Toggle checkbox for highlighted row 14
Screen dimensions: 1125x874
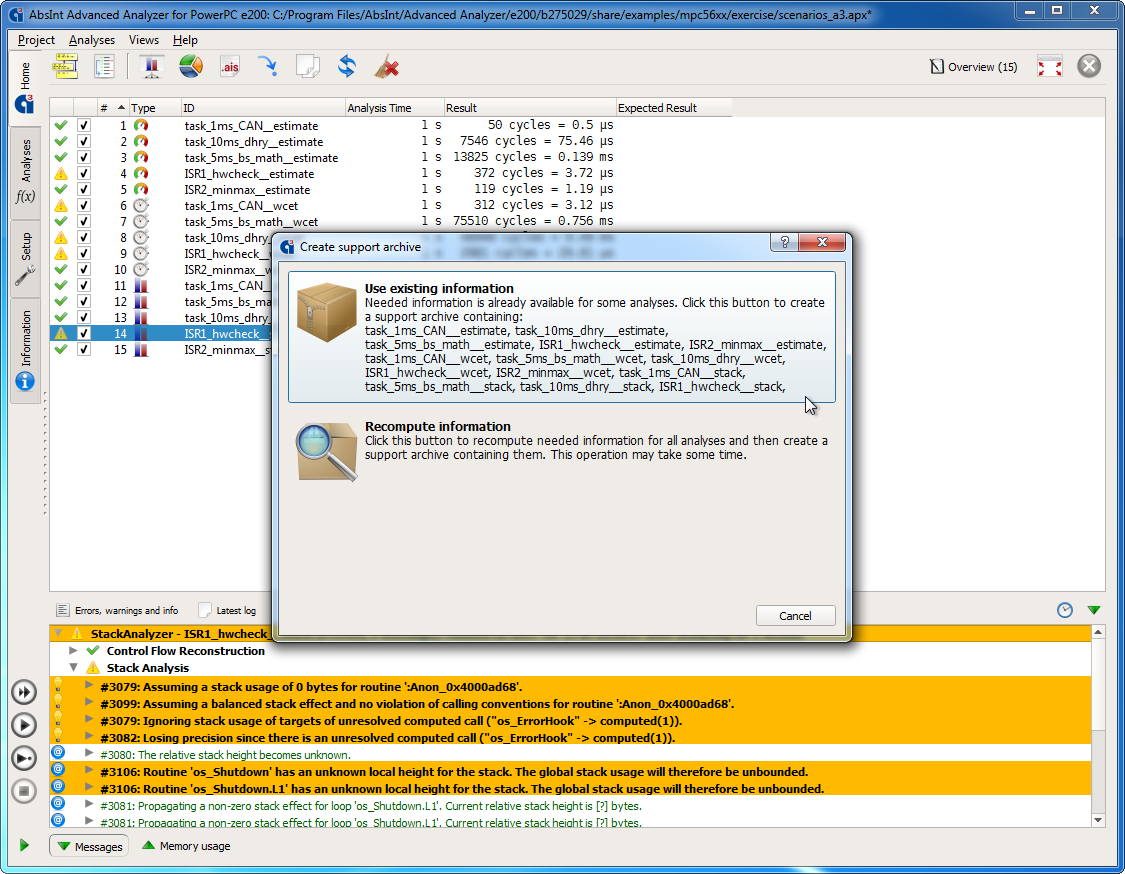tap(84, 334)
